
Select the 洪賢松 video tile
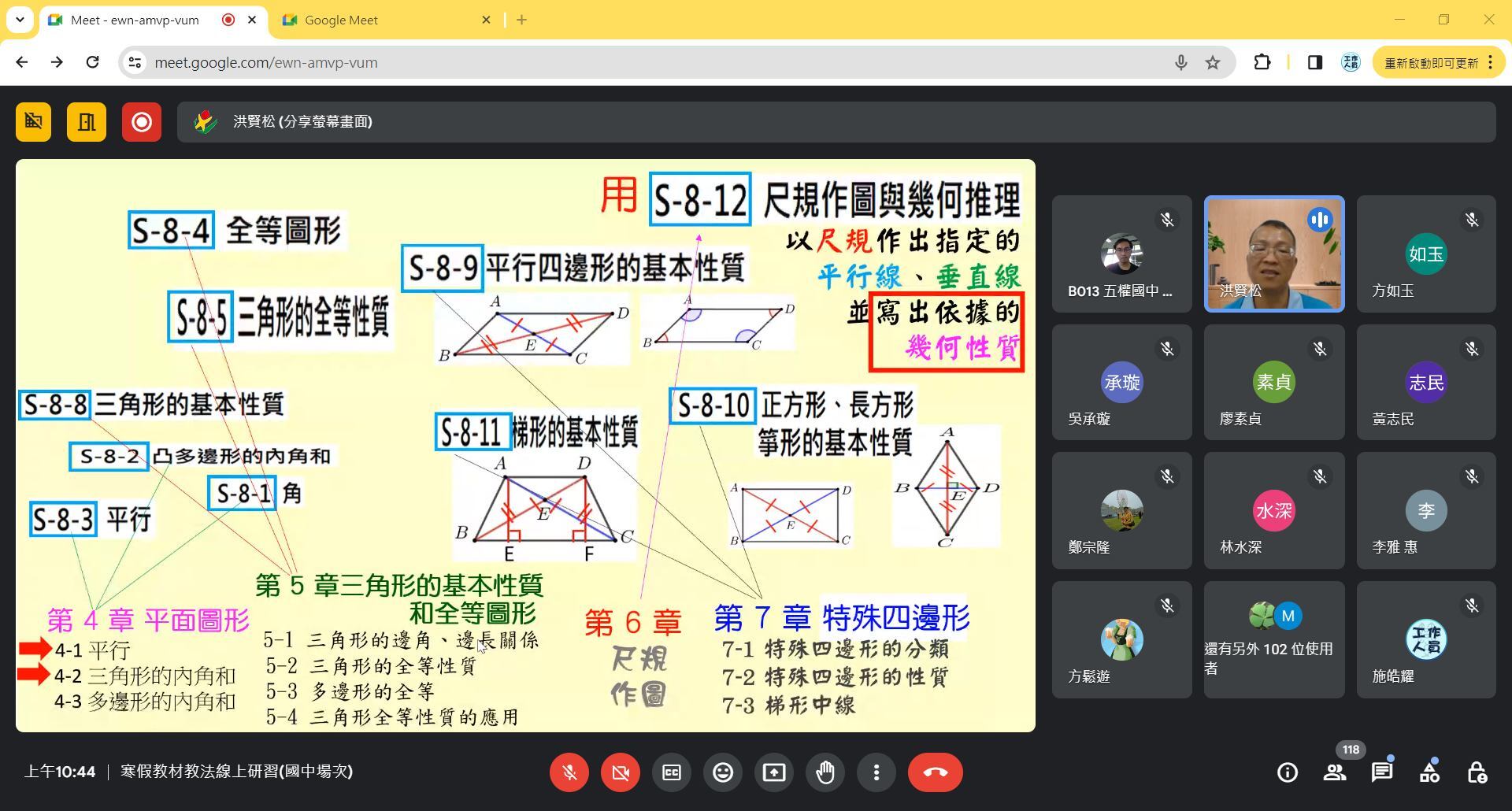1273,254
